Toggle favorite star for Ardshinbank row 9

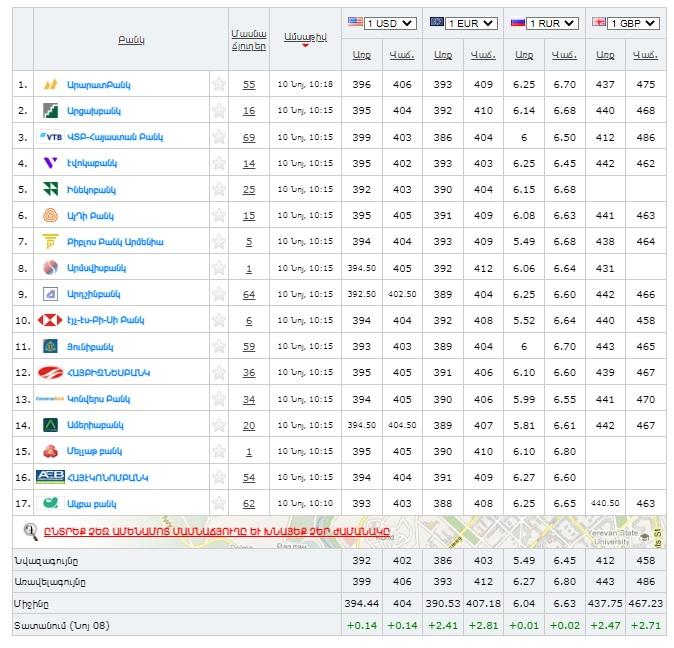(218, 294)
